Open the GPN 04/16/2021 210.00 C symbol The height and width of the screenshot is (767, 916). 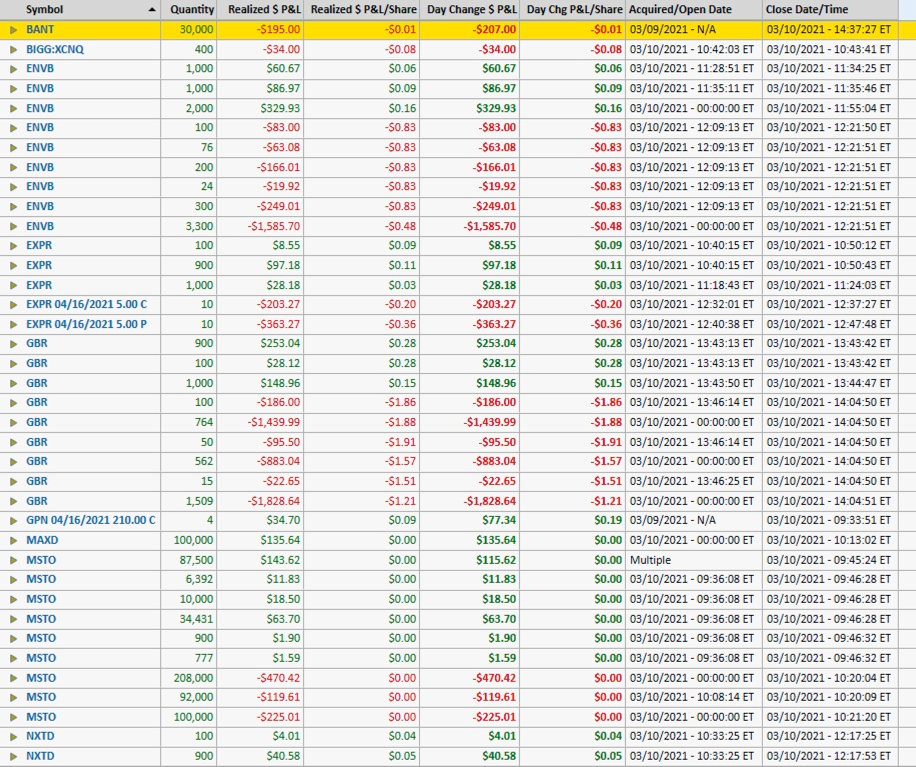click(91, 520)
